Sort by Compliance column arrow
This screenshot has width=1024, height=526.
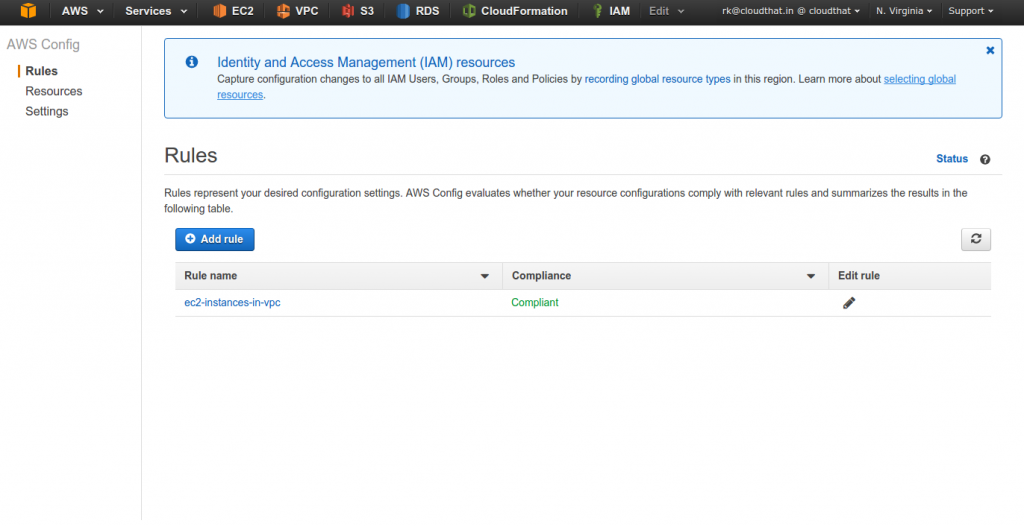[x=810, y=276]
